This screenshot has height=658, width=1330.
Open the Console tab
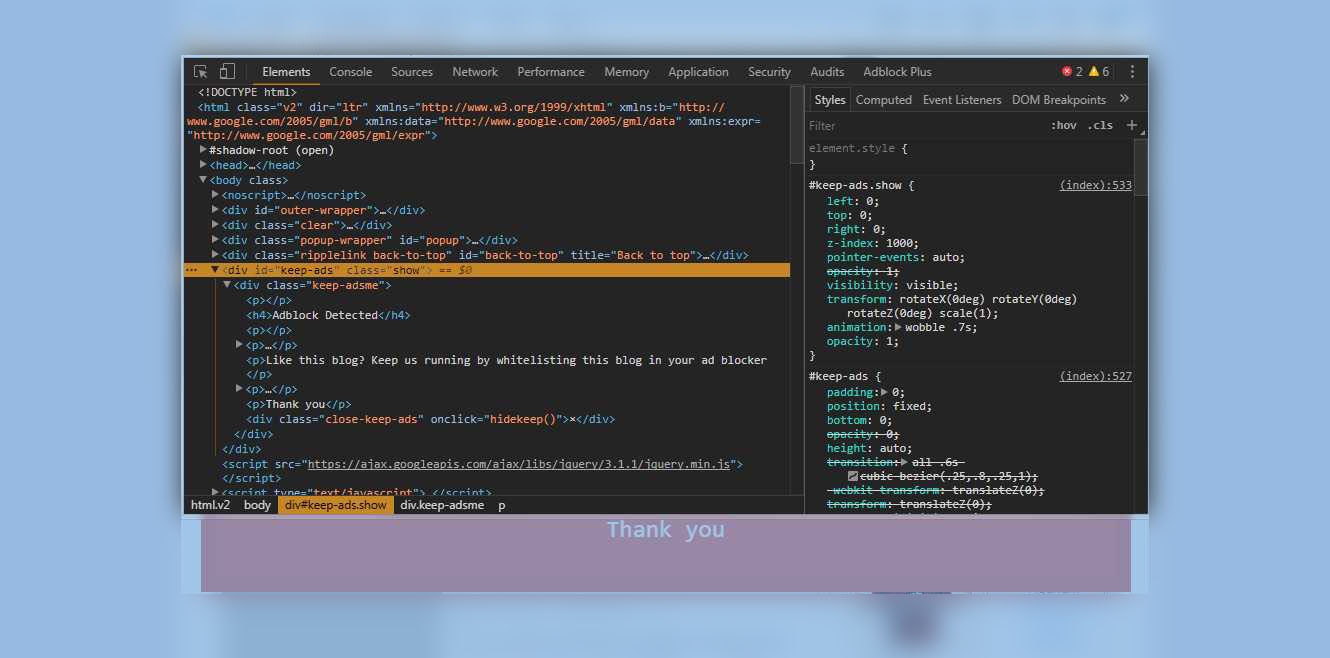[351, 72]
